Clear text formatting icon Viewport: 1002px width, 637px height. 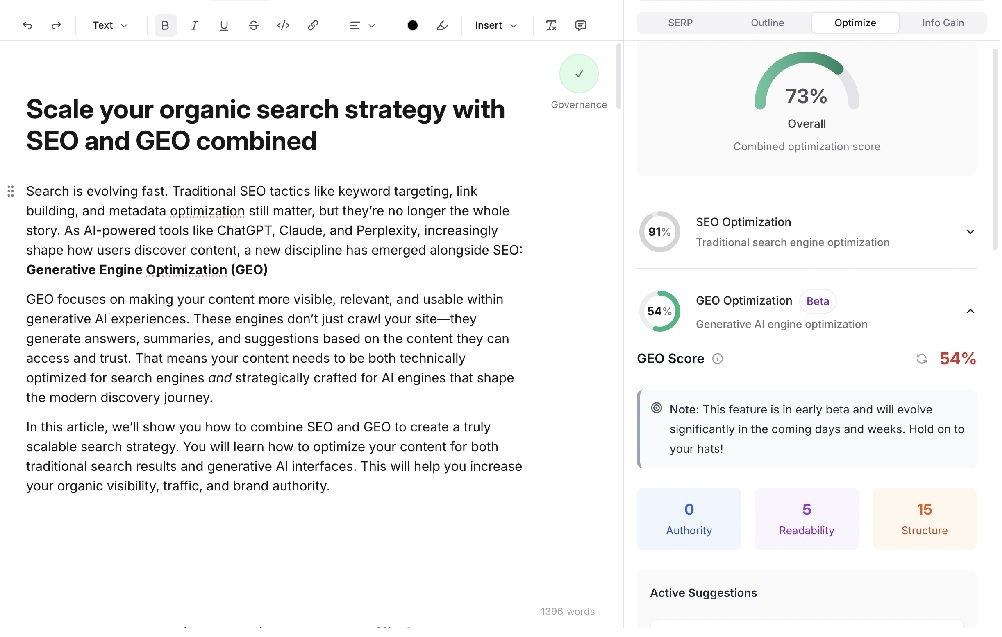(551, 25)
